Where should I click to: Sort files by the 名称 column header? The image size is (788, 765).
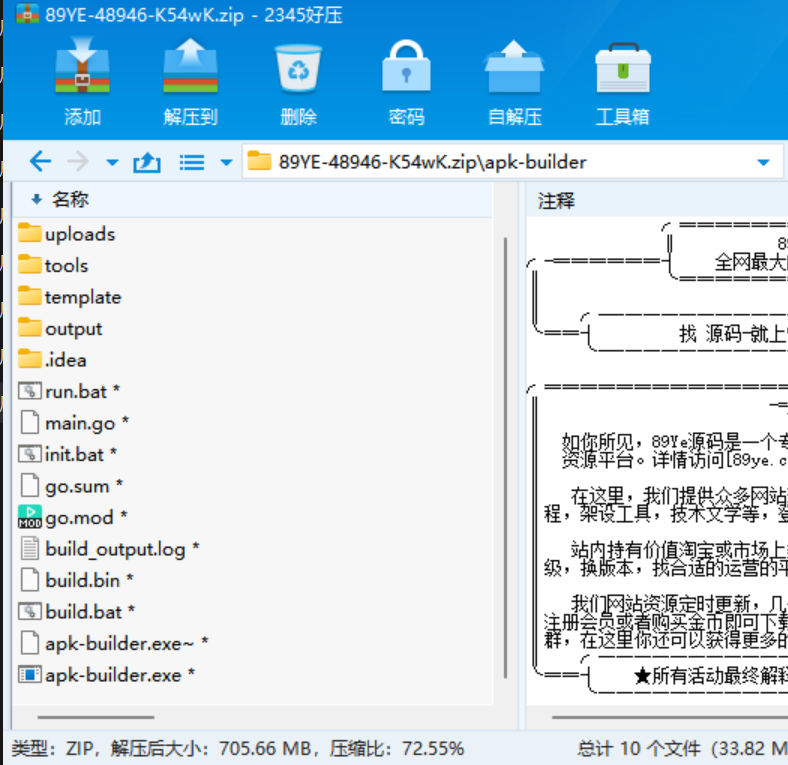[x=70, y=200]
